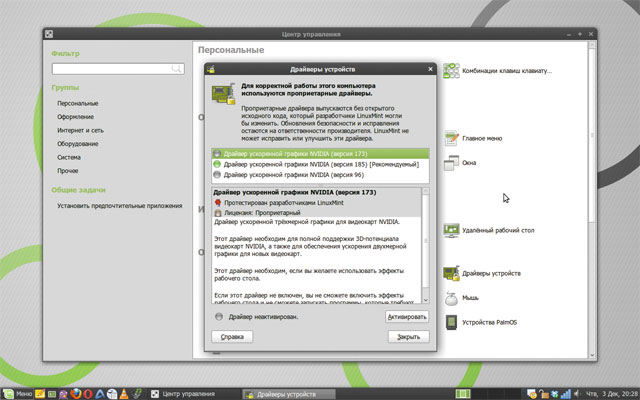Click into the Фильтр search field

[118, 69]
